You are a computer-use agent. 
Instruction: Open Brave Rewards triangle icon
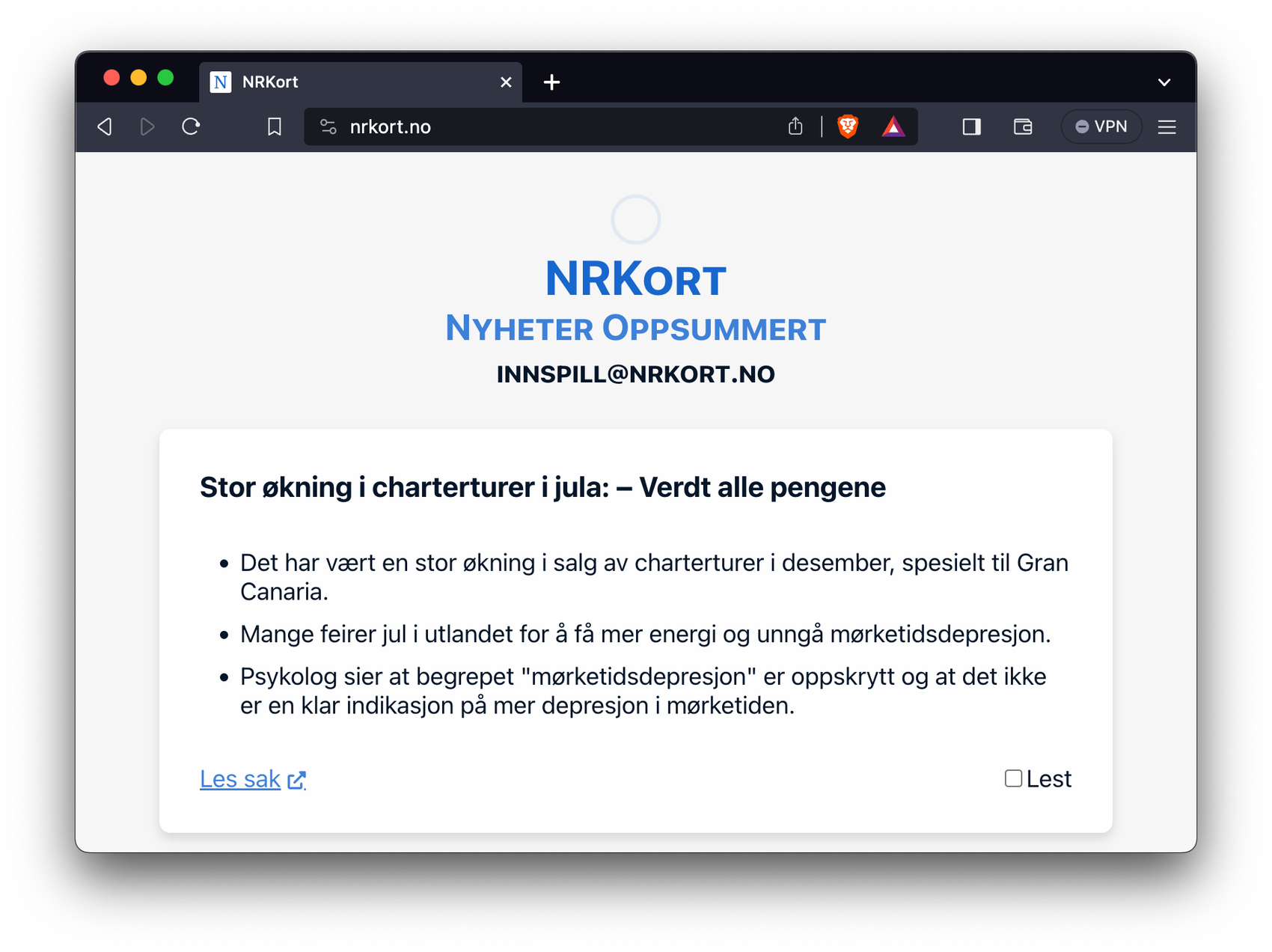(x=893, y=126)
